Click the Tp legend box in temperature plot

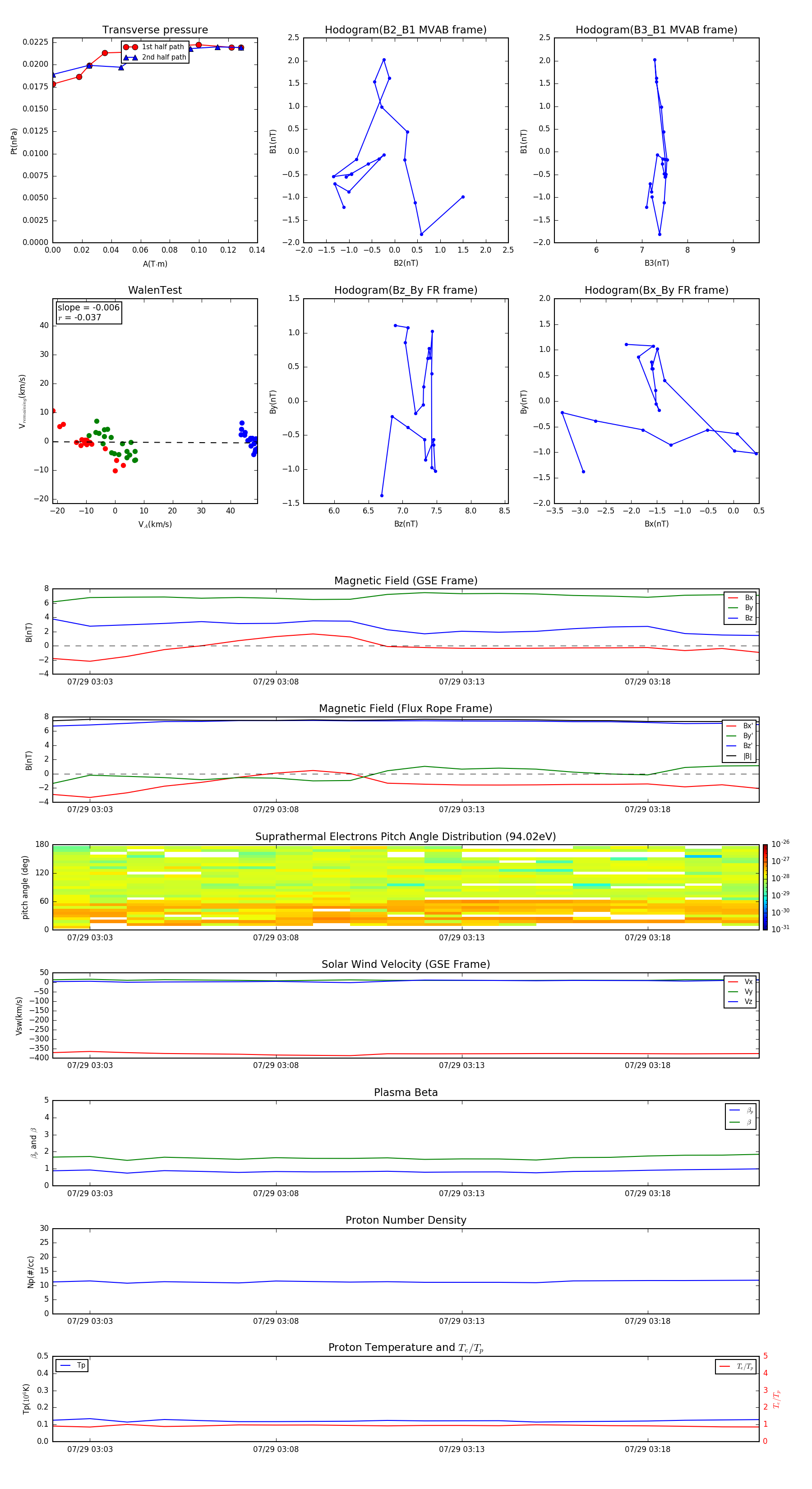72,1365
